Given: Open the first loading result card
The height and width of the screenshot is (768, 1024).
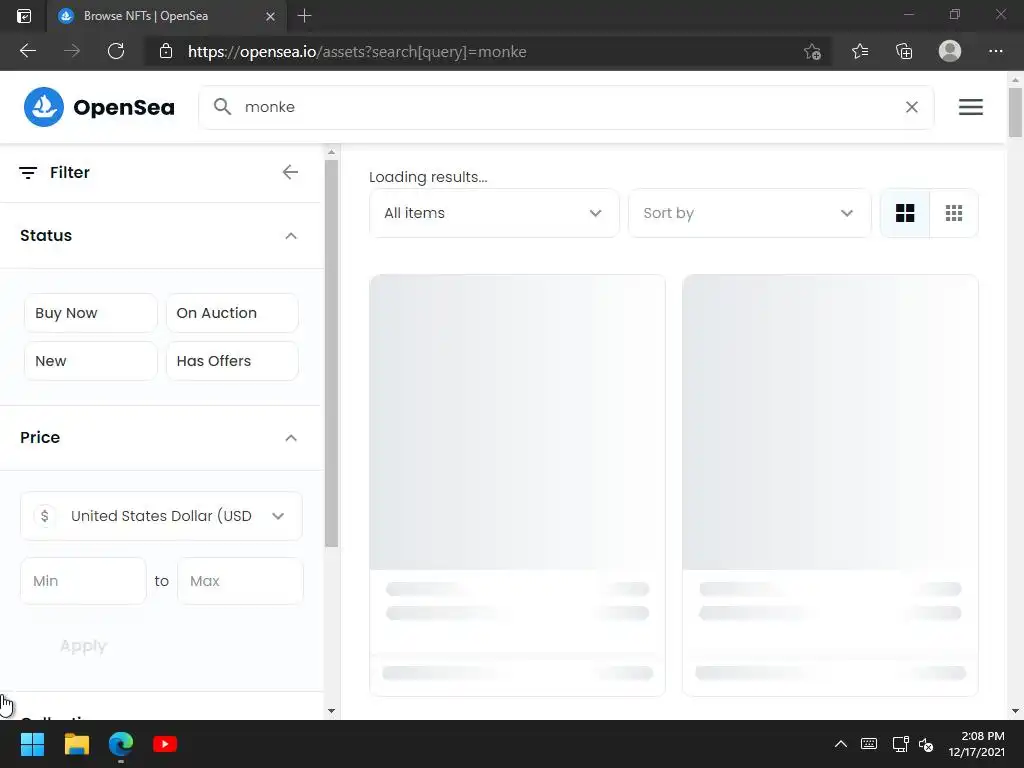Looking at the screenshot, I should click(x=517, y=485).
